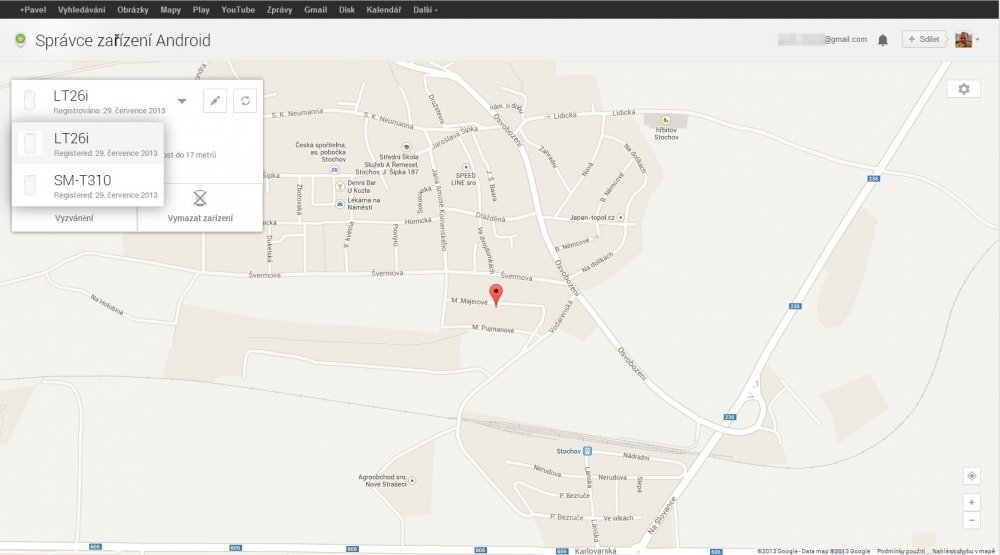Click the map settings gear icon
Screen dimensions: 1000x555
coord(964,89)
